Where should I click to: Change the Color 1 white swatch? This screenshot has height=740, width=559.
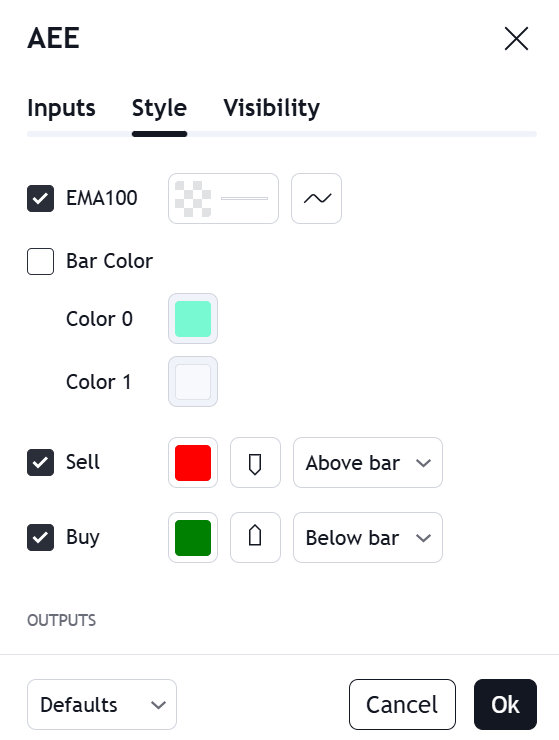(x=193, y=381)
